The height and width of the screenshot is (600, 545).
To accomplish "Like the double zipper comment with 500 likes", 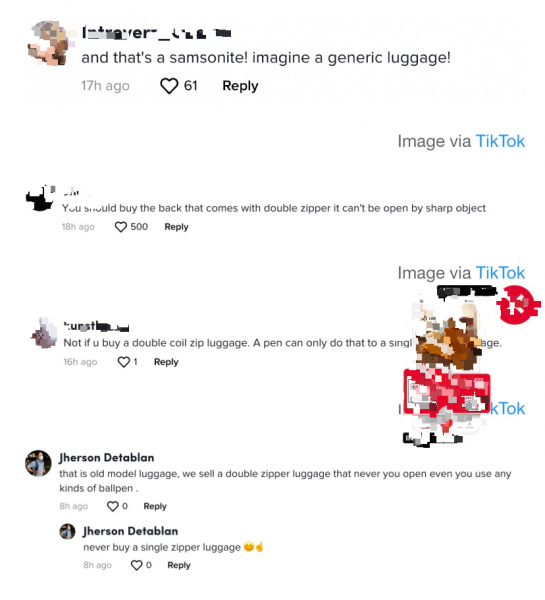I will click(x=121, y=227).
